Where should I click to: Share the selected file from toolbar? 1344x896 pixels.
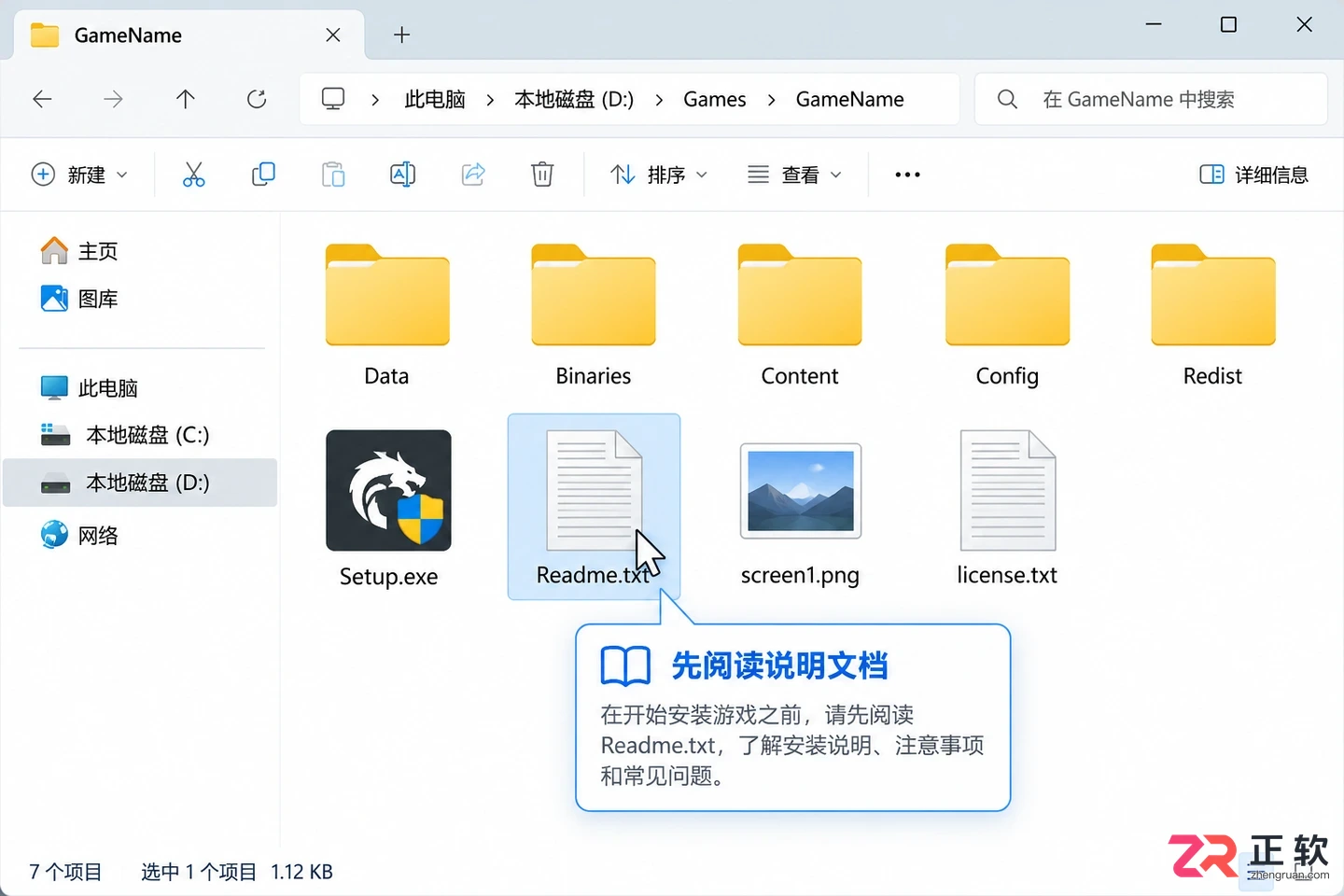coord(473,175)
